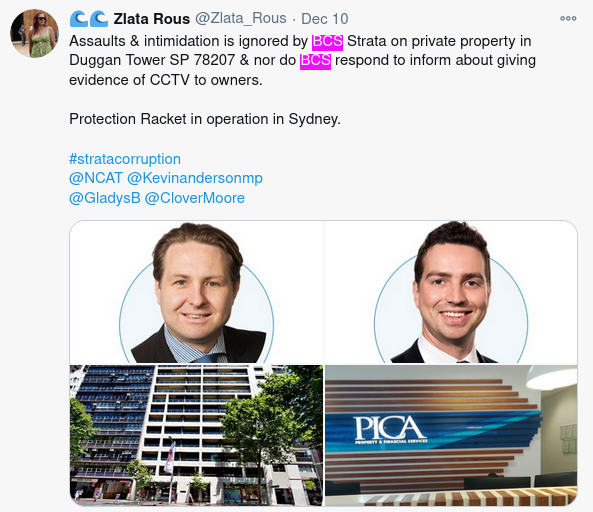593x512 pixels.
Task: Visit the @NCAT mention
Action: click(x=96, y=178)
